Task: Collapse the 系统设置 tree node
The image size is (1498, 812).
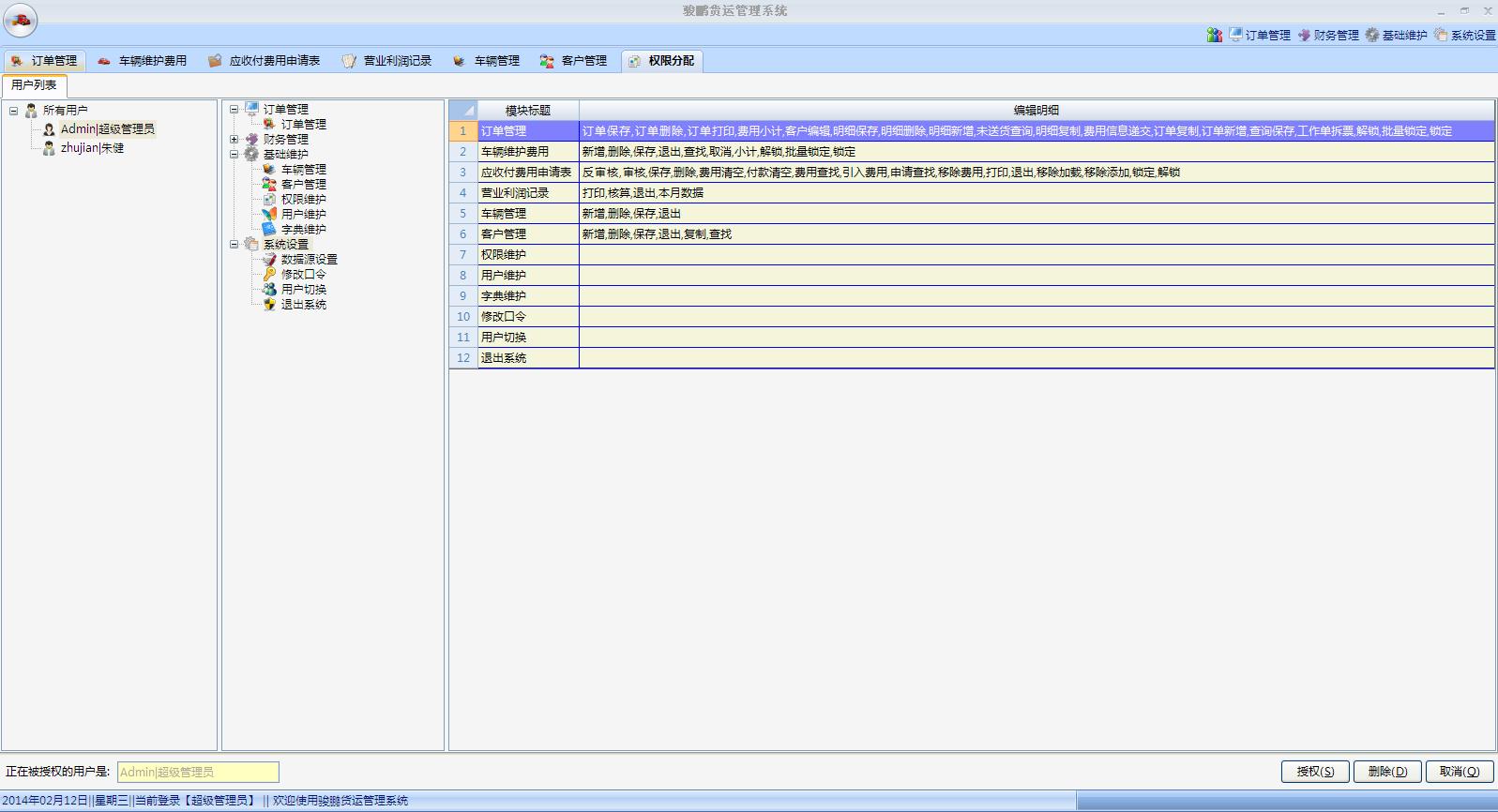Action: click(235, 245)
